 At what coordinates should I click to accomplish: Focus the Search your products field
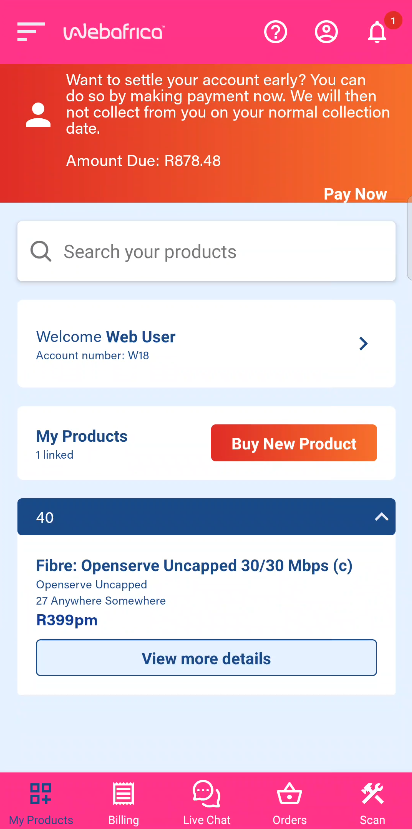pos(206,252)
